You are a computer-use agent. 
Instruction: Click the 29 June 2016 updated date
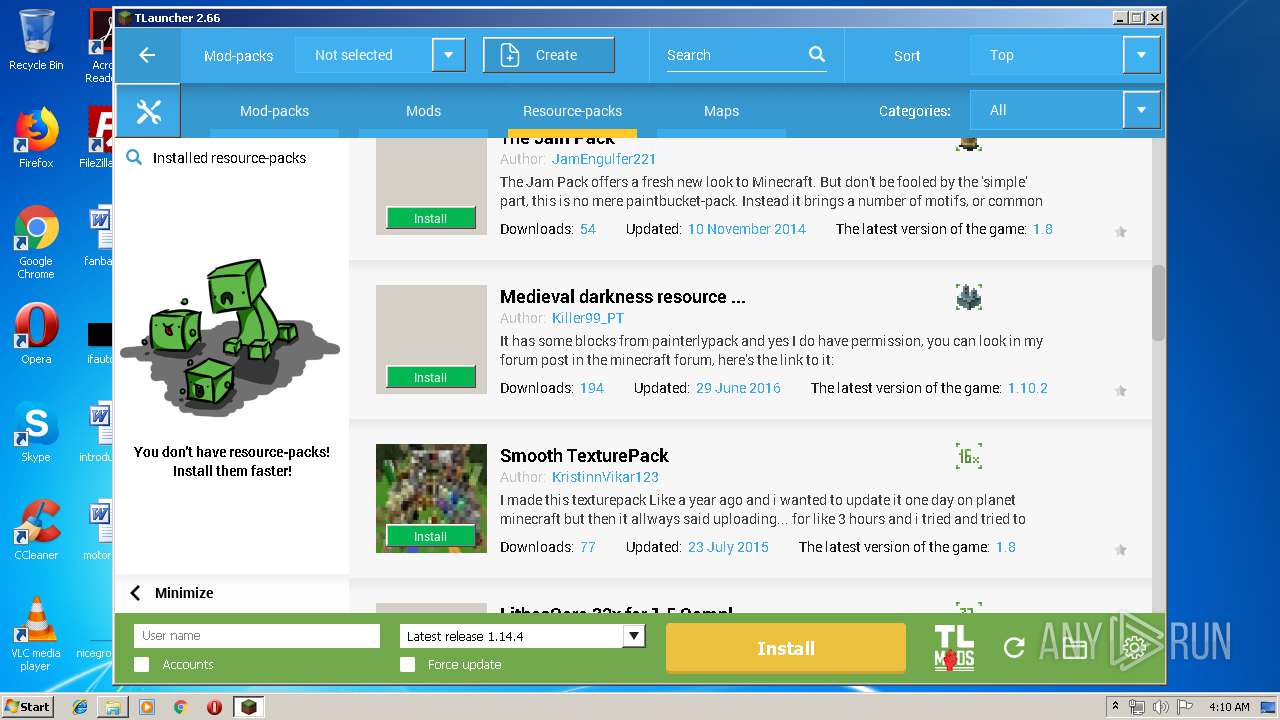pos(738,388)
